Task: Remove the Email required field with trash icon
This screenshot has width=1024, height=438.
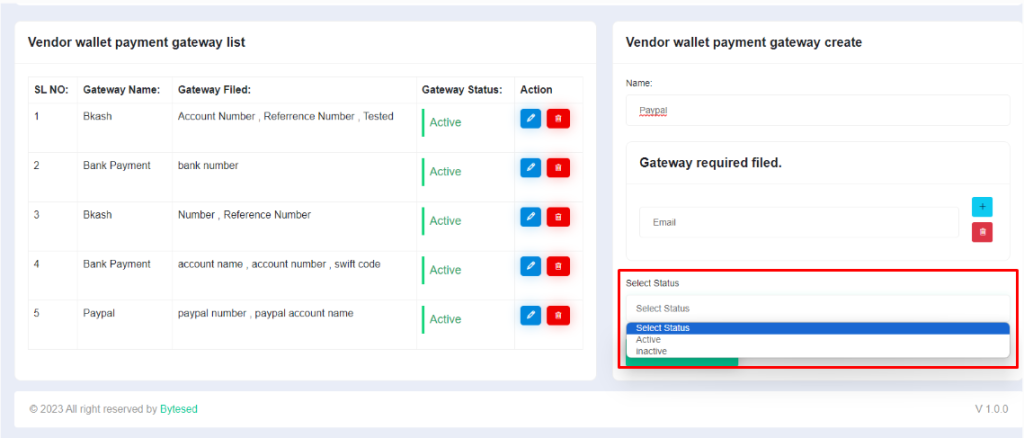Action: pyautogui.click(x=982, y=232)
